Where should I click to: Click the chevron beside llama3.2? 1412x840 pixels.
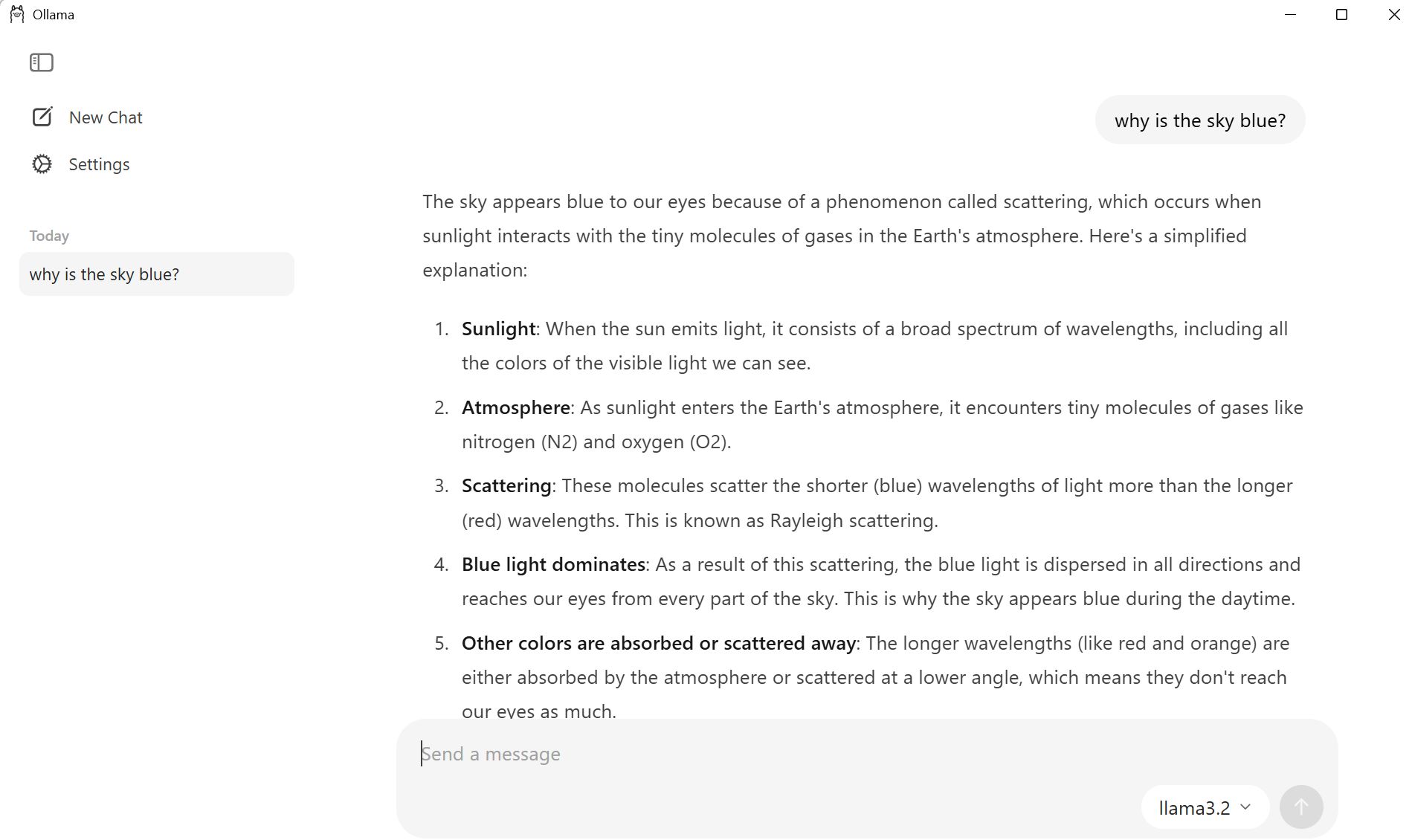coord(1245,807)
